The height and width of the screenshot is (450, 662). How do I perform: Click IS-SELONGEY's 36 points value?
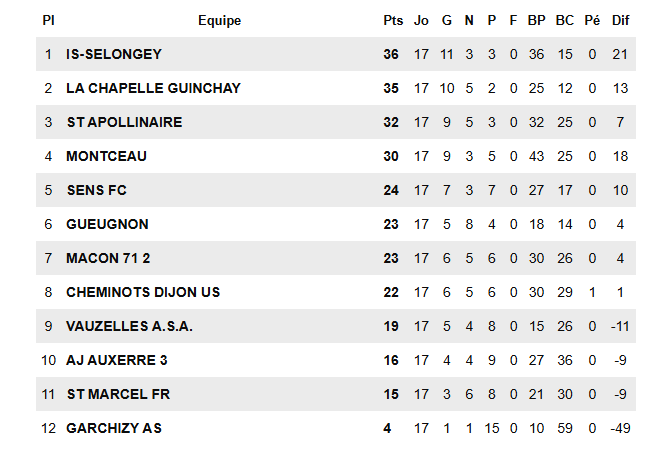(x=391, y=54)
